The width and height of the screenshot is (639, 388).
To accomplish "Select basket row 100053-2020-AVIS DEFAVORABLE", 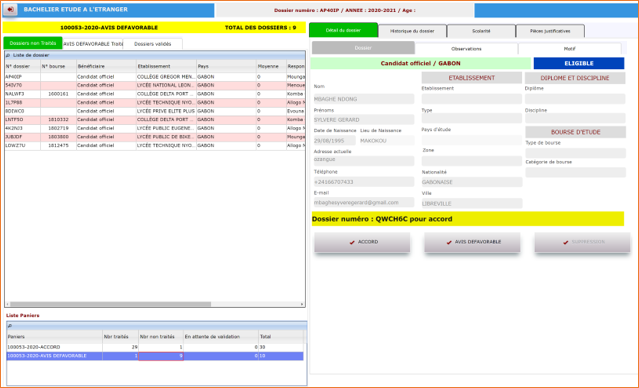I will click(155, 356).
